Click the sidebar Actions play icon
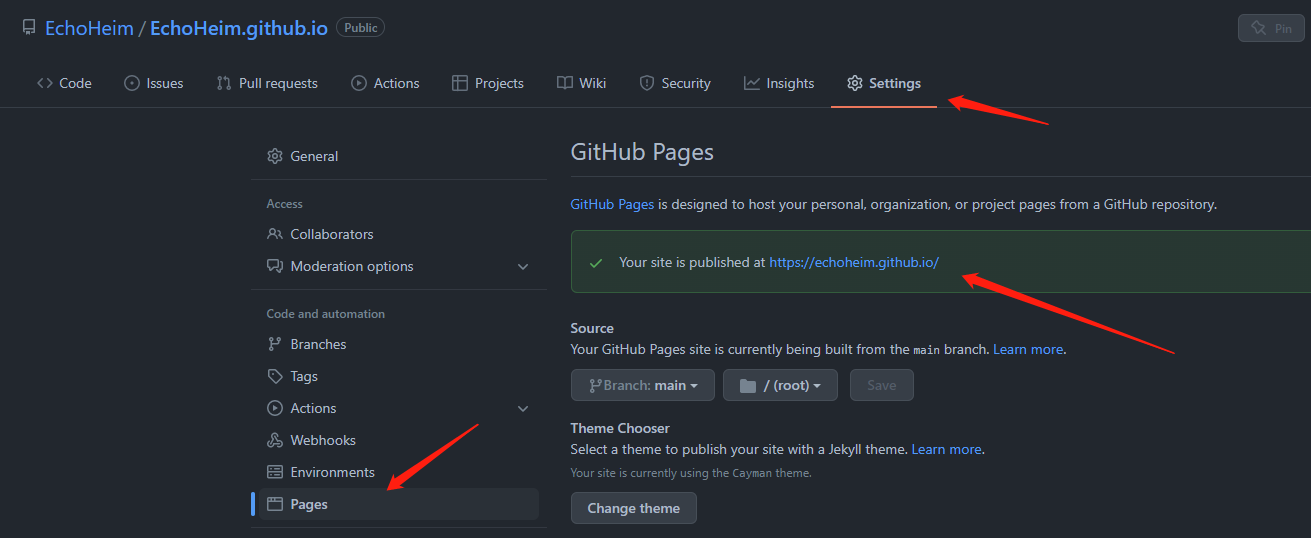 click(275, 408)
